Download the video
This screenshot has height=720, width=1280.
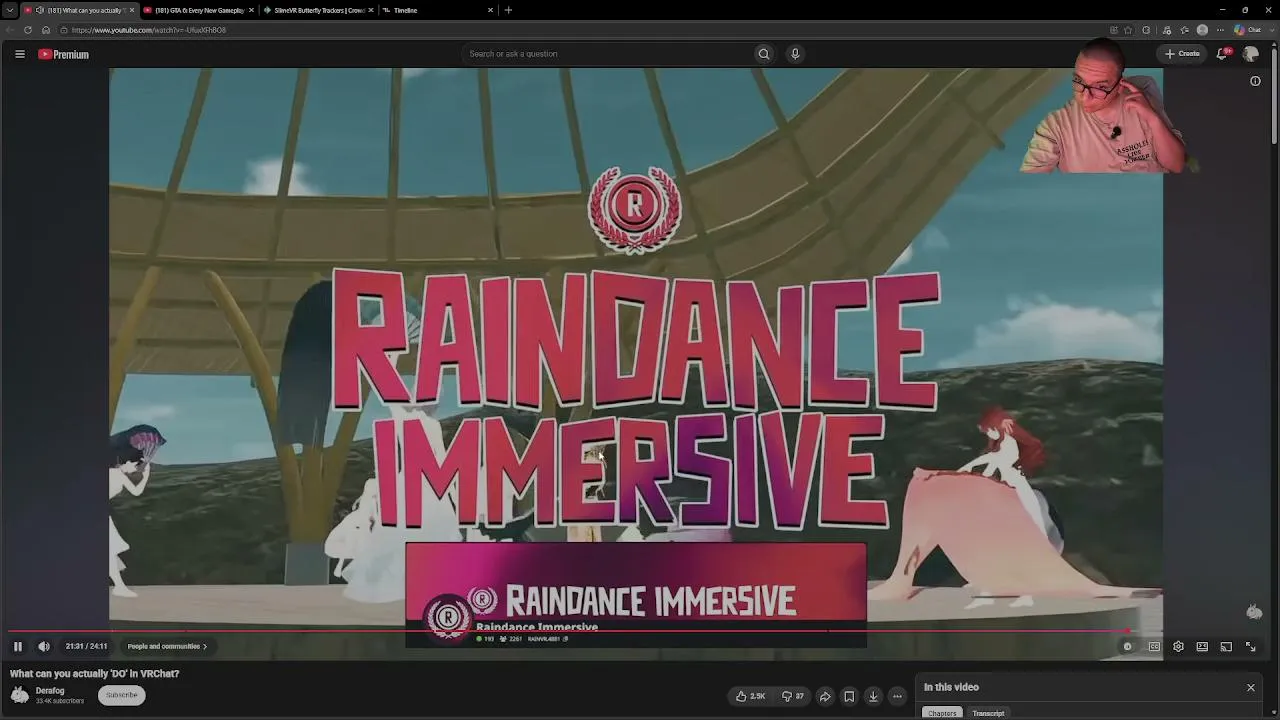tap(873, 696)
